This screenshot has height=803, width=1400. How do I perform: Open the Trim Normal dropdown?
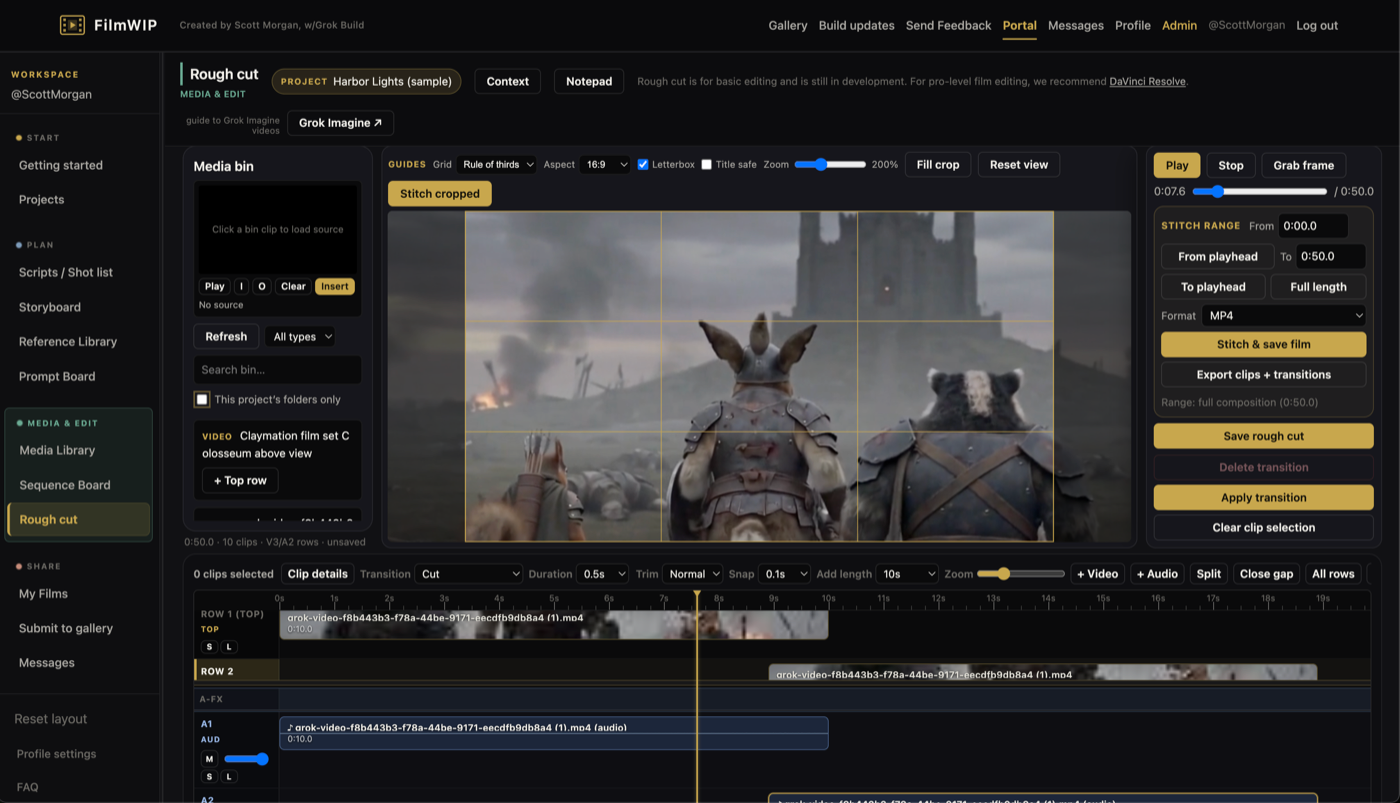[x=692, y=574]
